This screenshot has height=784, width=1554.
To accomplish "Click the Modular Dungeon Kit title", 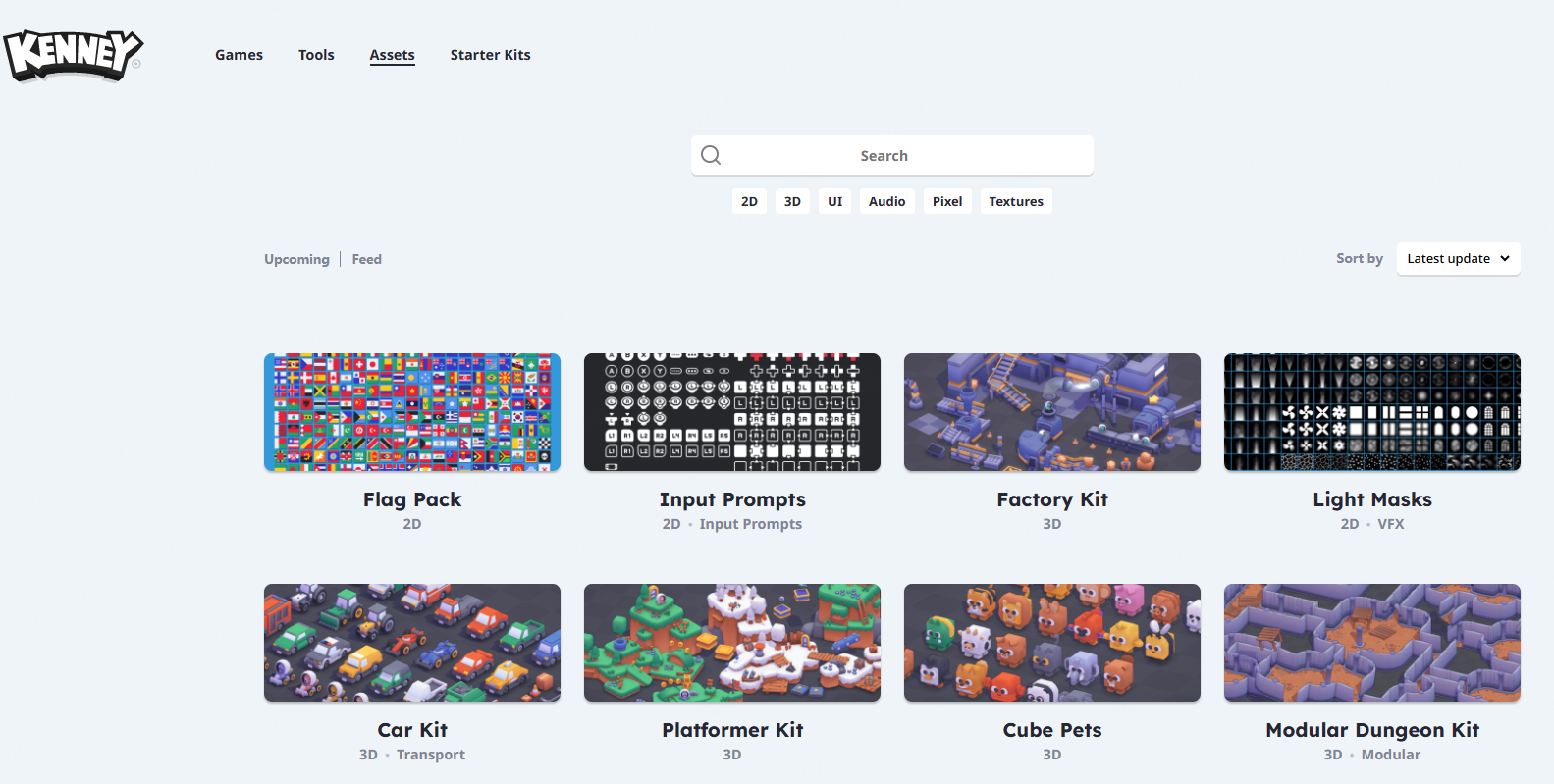I will pyautogui.click(x=1372, y=730).
